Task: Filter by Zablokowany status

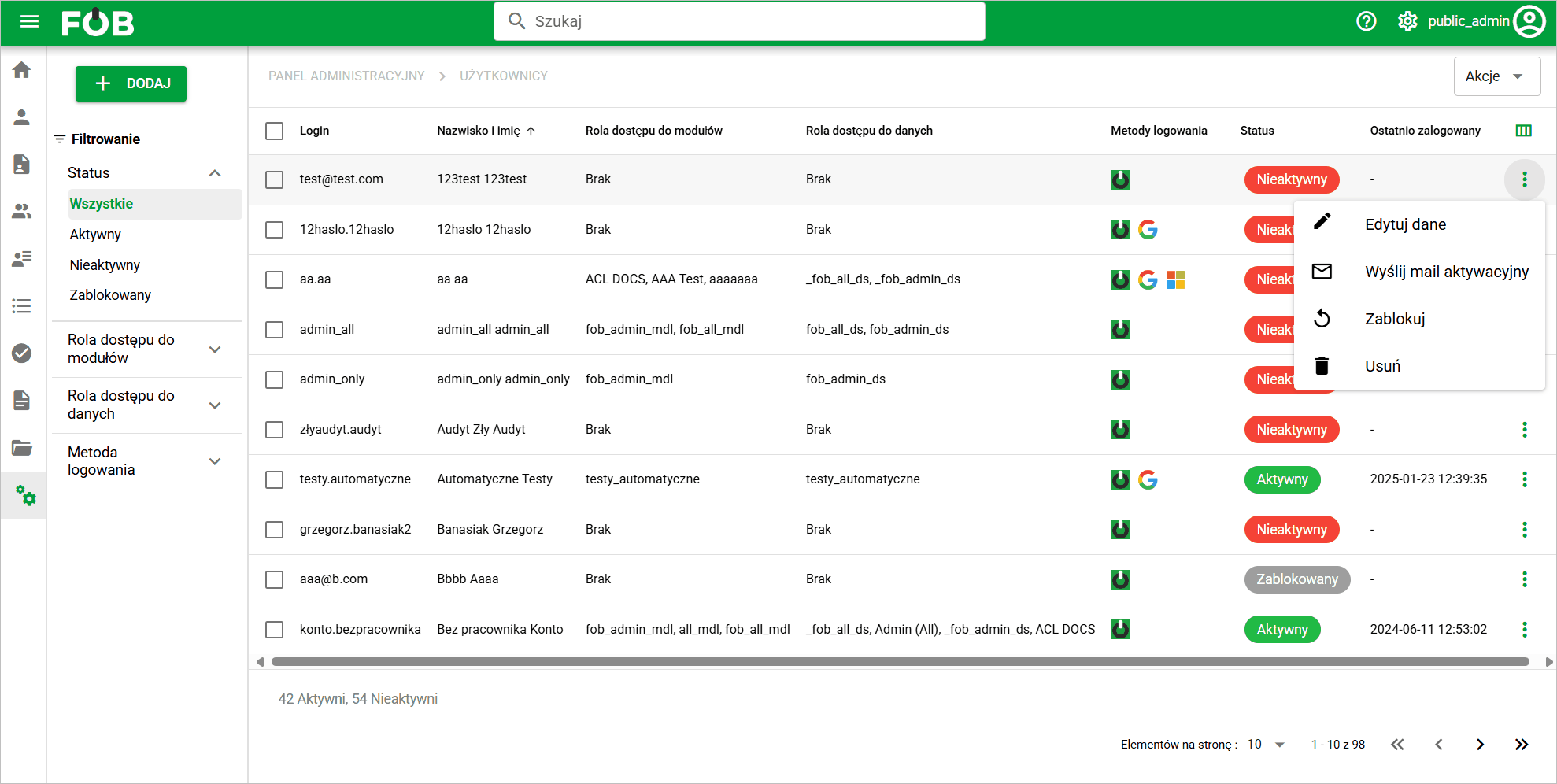Action: tap(110, 295)
